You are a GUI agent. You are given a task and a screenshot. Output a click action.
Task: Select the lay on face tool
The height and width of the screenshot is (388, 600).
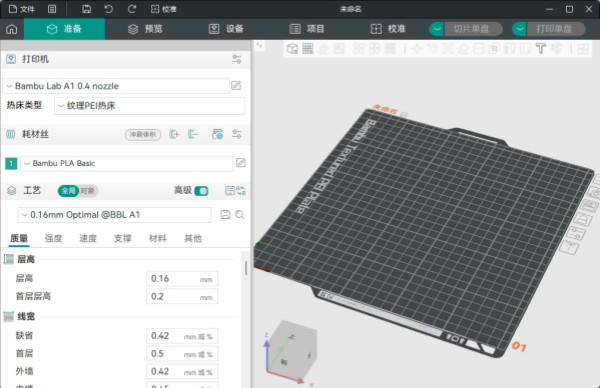(463, 49)
